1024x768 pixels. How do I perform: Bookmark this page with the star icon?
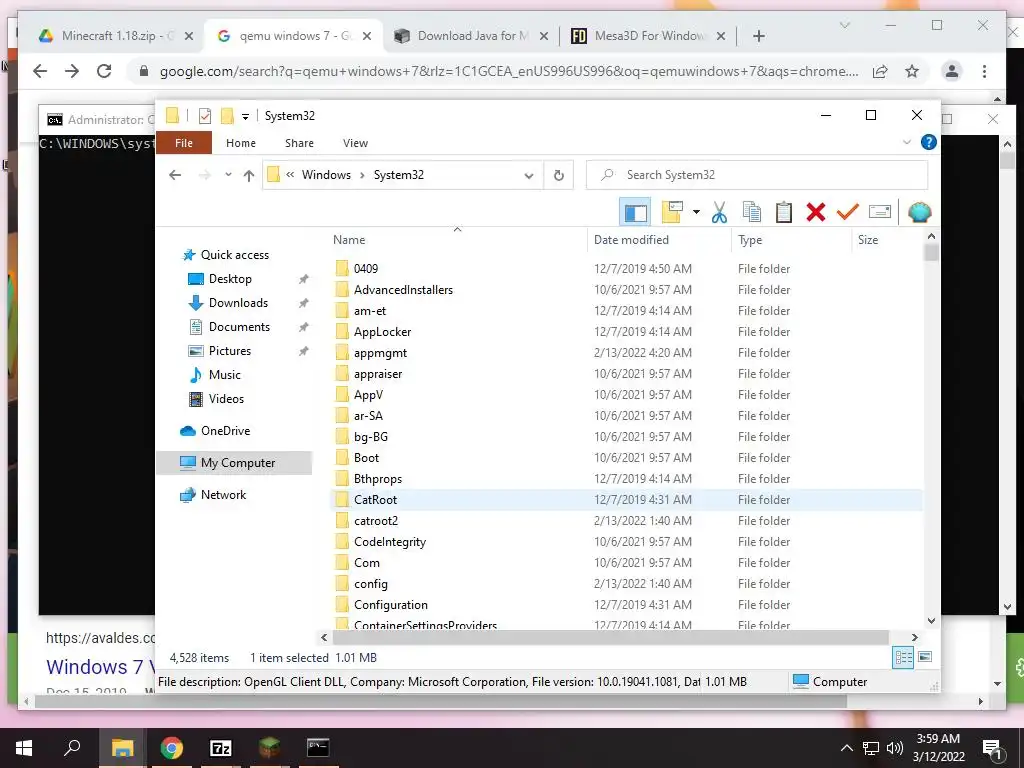(x=912, y=71)
